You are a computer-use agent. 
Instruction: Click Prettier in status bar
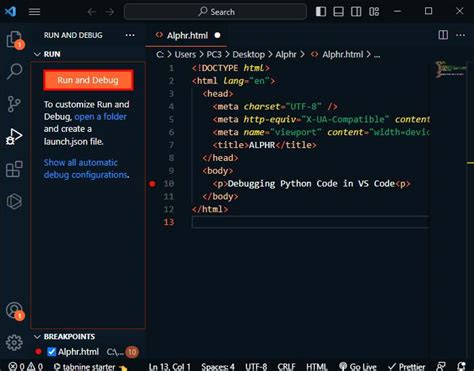(x=407, y=367)
